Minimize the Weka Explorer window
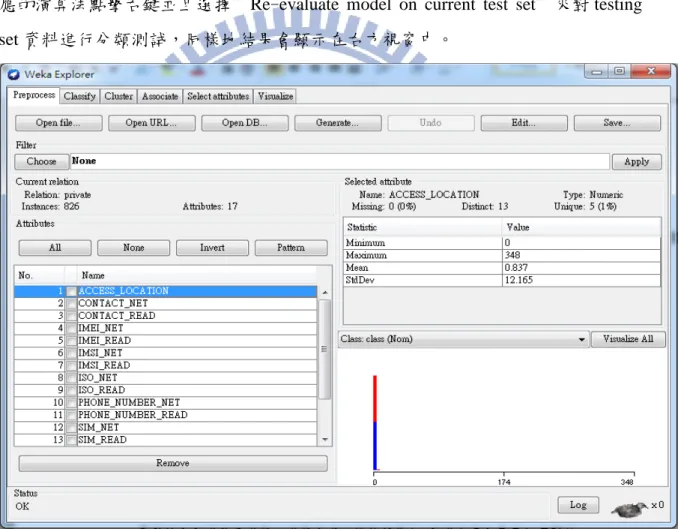This screenshot has height=529, width=678. pyautogui.click(x=597, y=71)
